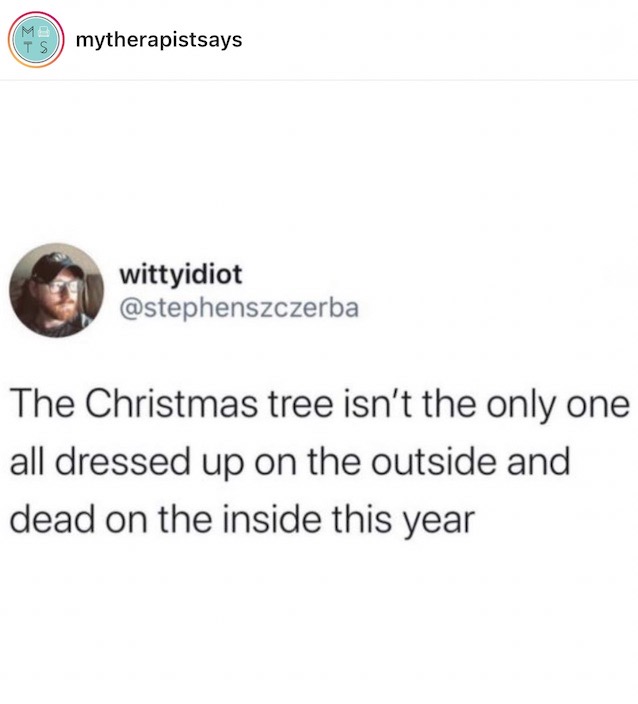Tap the tweet line 'dead on the inside this year'
Viewport: 638px width, 704px height.
click(242, 519)
